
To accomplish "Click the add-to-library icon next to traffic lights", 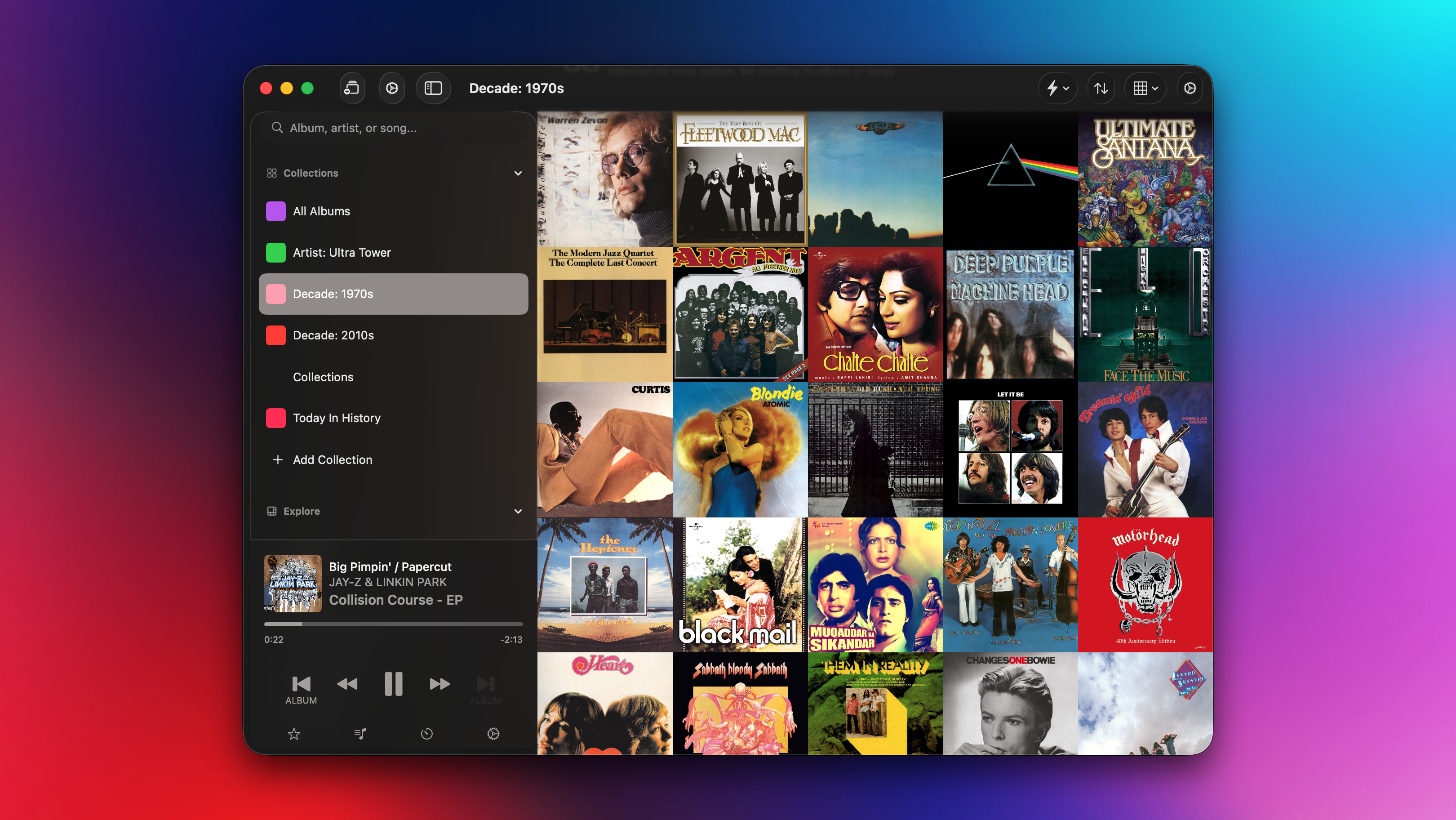I will point(351,88).
